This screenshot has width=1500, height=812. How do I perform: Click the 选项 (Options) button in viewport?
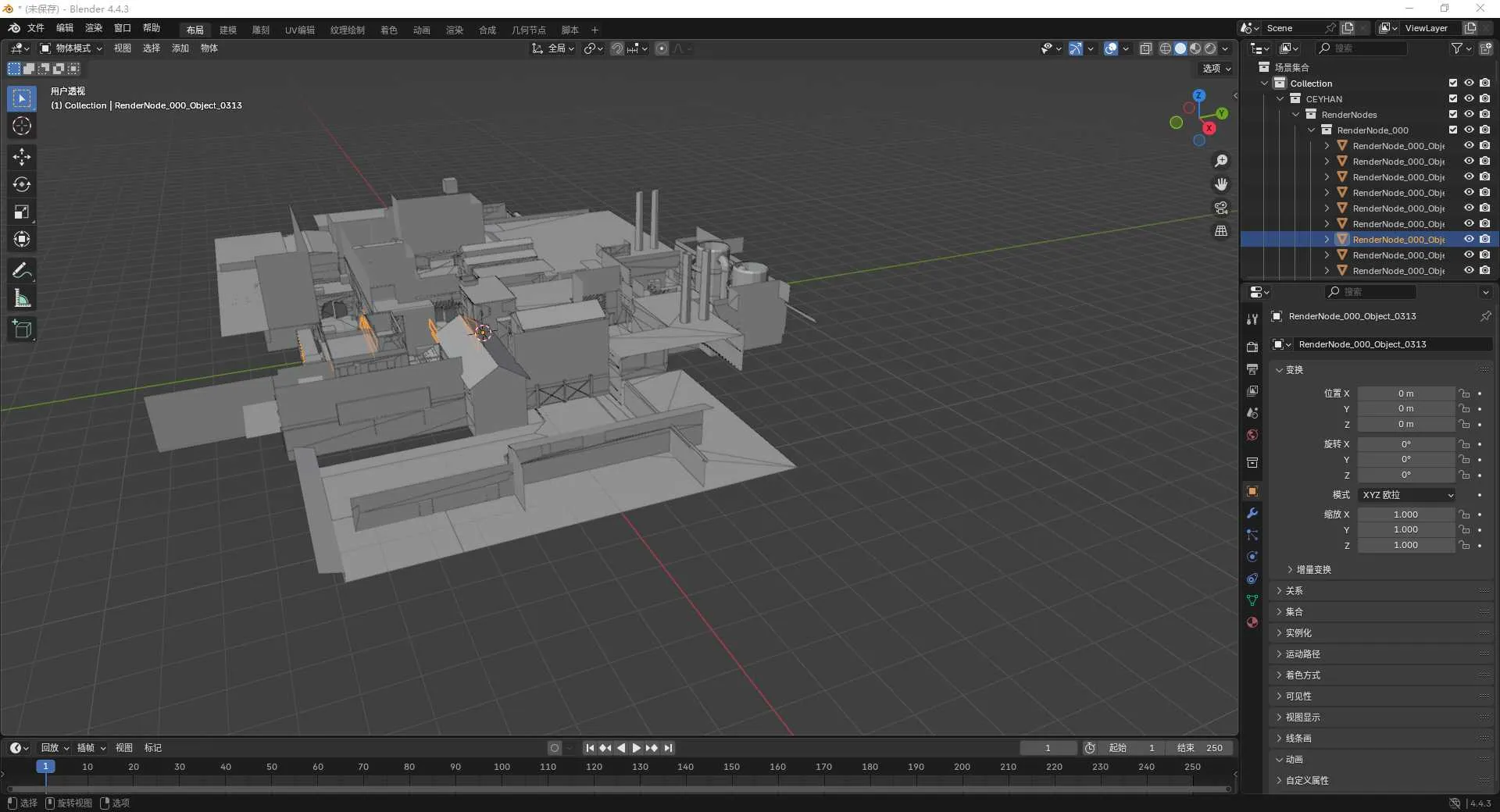coord(1216,69)
